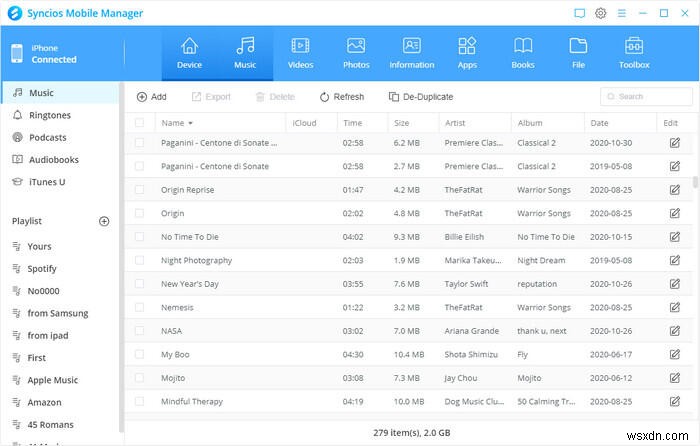The width and height of the screenshot is (700, 446).
Task: Refresh the music list
Action: [342, 97]
